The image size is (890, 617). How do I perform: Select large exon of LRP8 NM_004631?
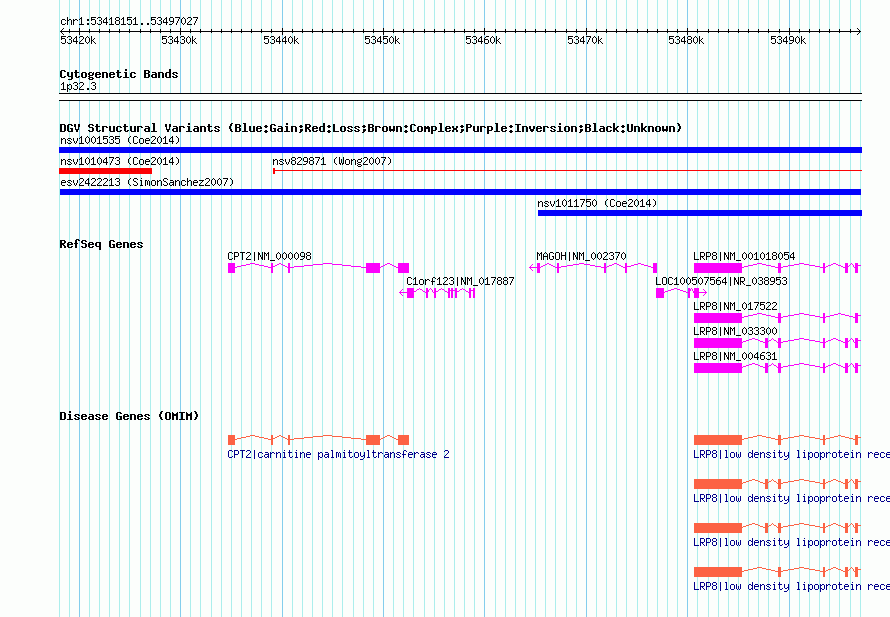pos(717,368)
